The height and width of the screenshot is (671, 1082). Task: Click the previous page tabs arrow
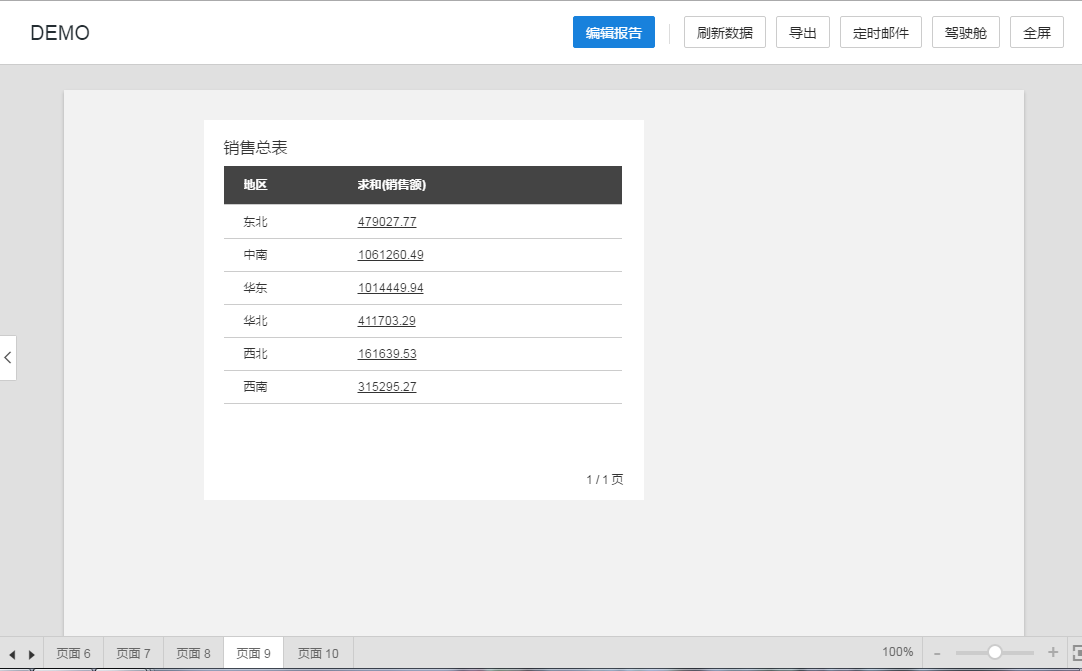coord(12,654)
